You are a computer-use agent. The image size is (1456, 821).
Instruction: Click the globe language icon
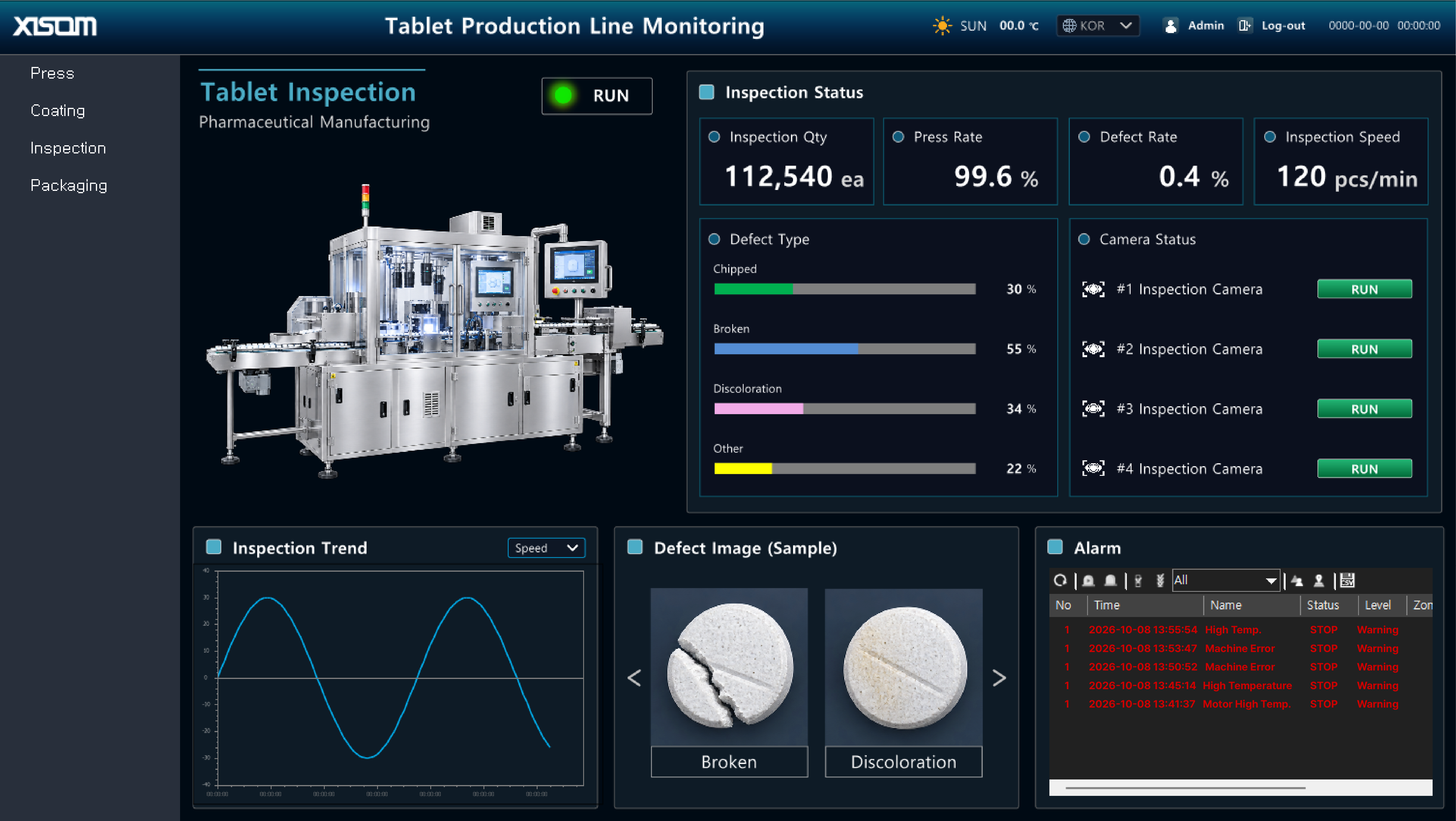[1069, 25]
